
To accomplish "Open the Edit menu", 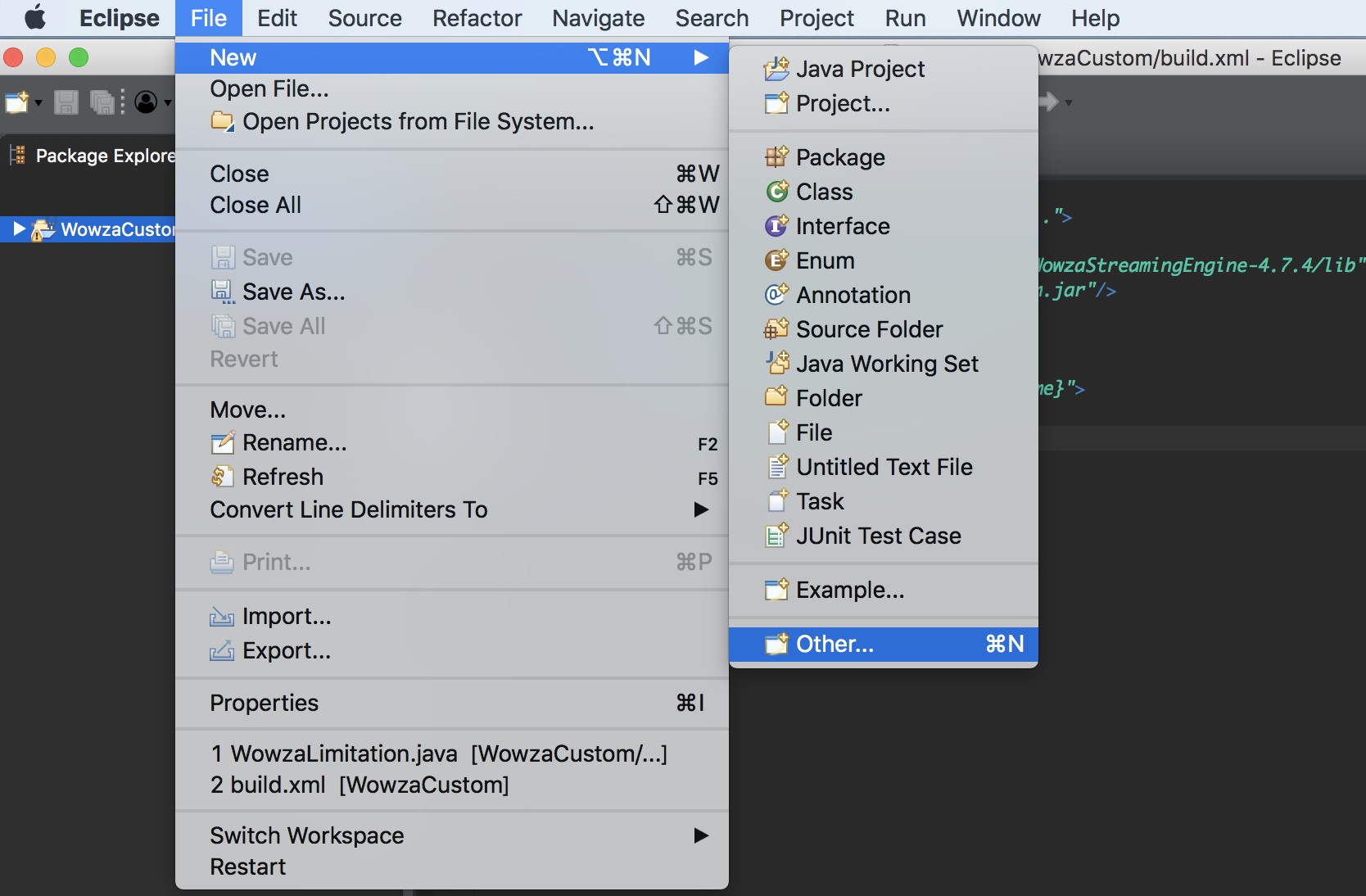I will point(277,18).
